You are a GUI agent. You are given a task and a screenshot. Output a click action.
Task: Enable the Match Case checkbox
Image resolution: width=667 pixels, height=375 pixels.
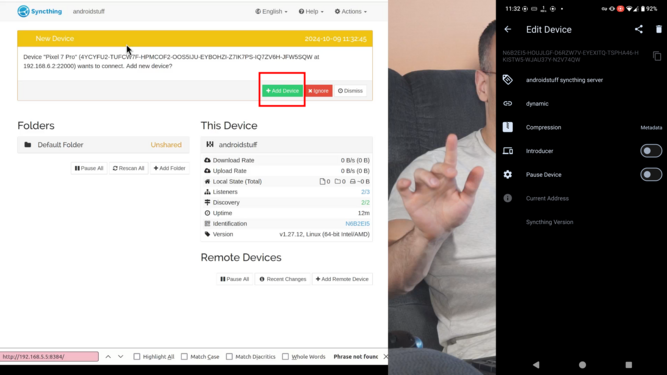(184, 356)
